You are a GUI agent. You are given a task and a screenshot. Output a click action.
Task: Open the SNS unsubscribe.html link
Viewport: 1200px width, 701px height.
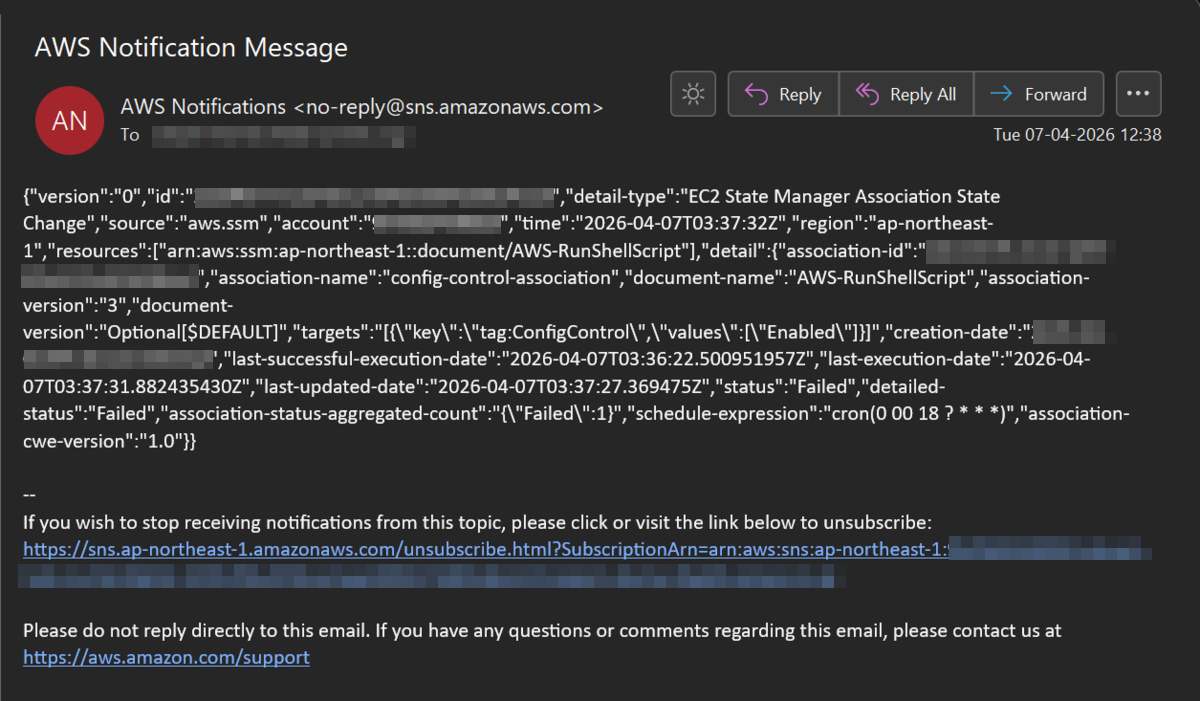[x=484, y=550]
